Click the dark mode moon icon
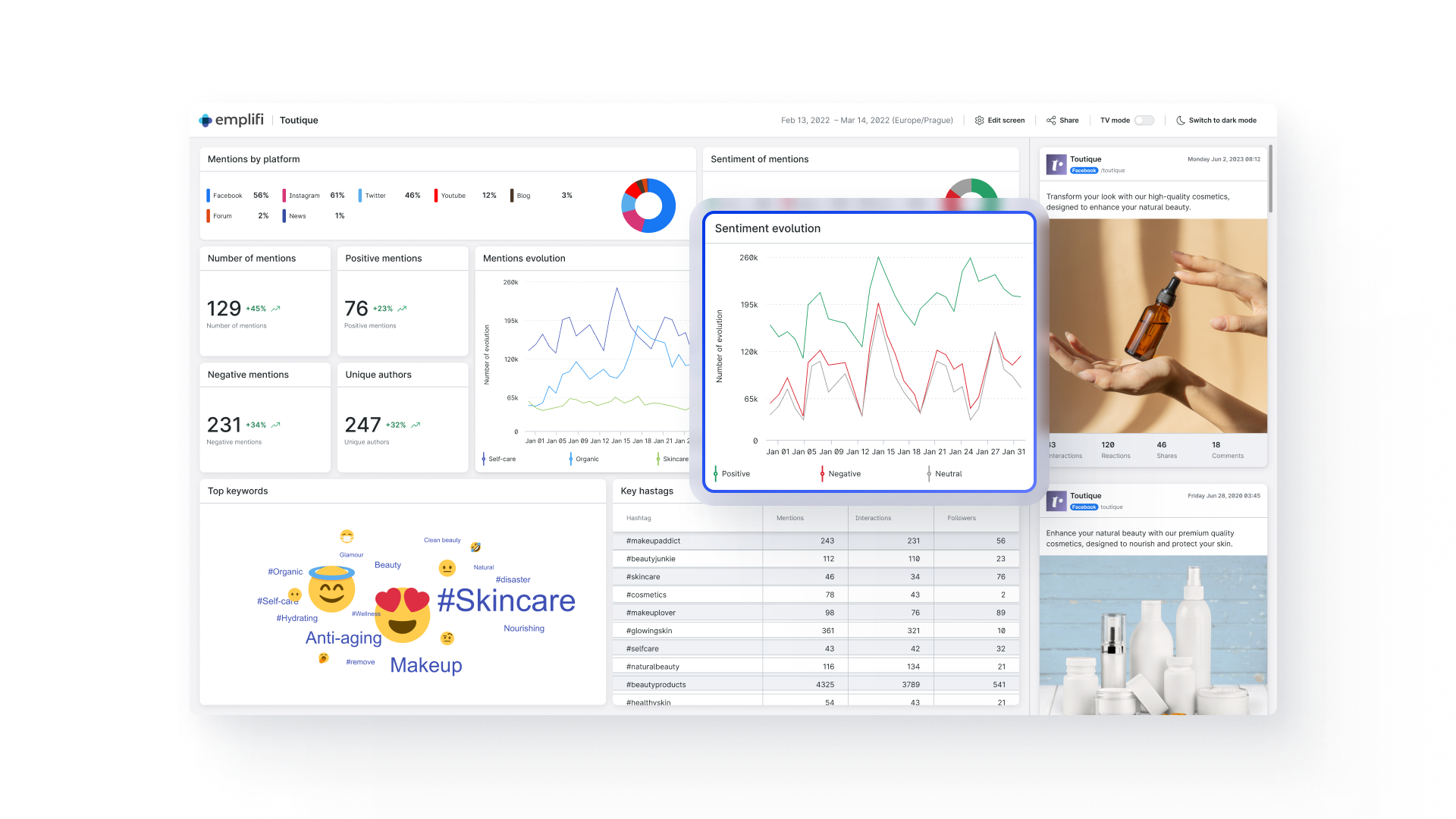The height and width of the screenshot is (819, 1456). (1181, 121)
